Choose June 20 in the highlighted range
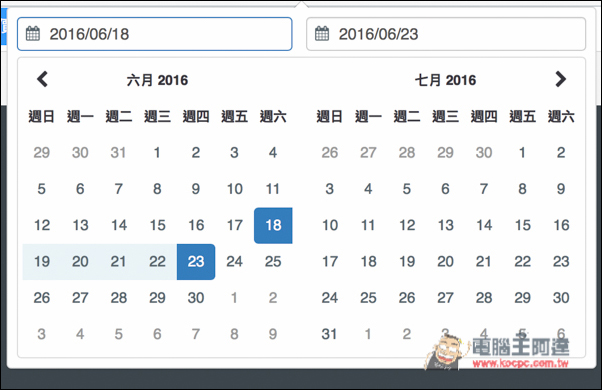The width and height of the screenshot is (602, 390). 80,262
